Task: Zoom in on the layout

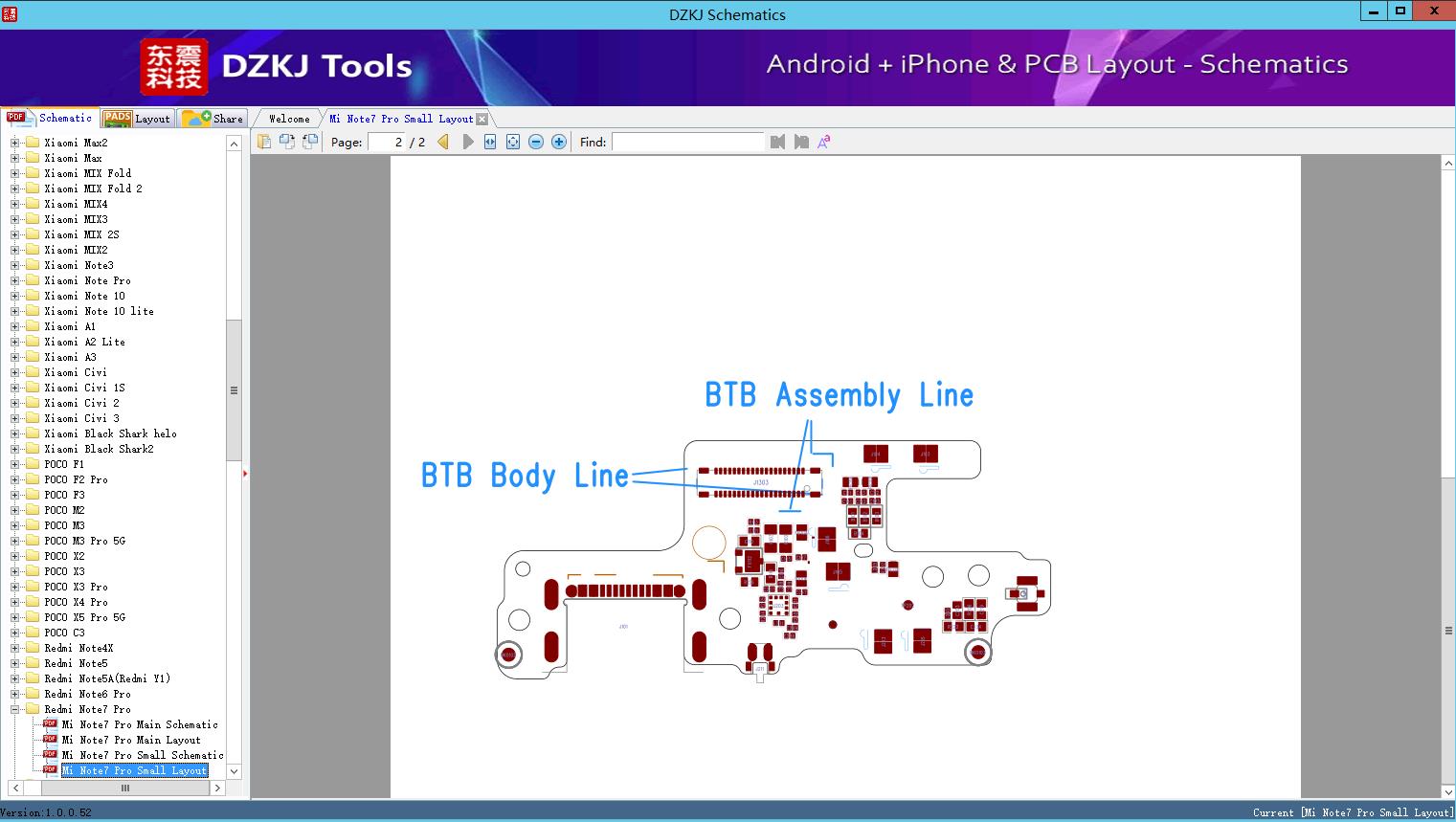Action: tap(559, 142)
